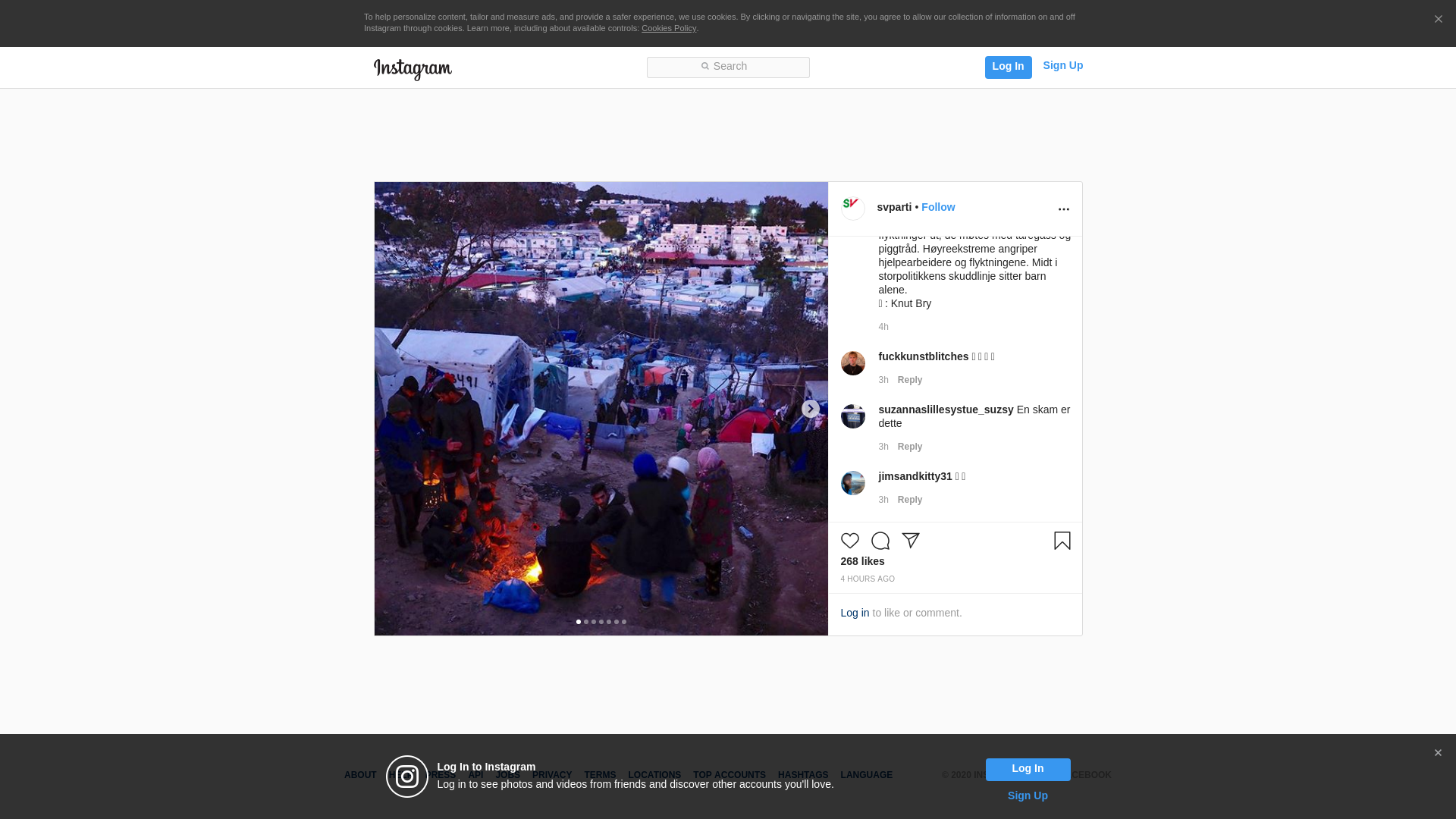
Task: Open jimsandkitty31 username
Action: 915,476
